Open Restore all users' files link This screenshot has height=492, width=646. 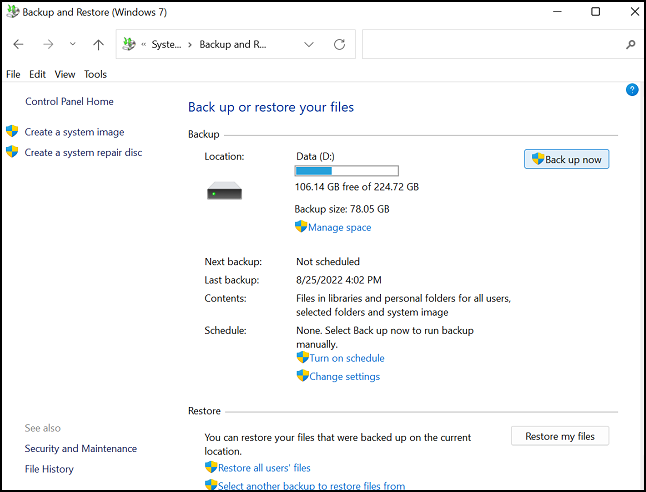pyautogui.click(x=264, y=468)
